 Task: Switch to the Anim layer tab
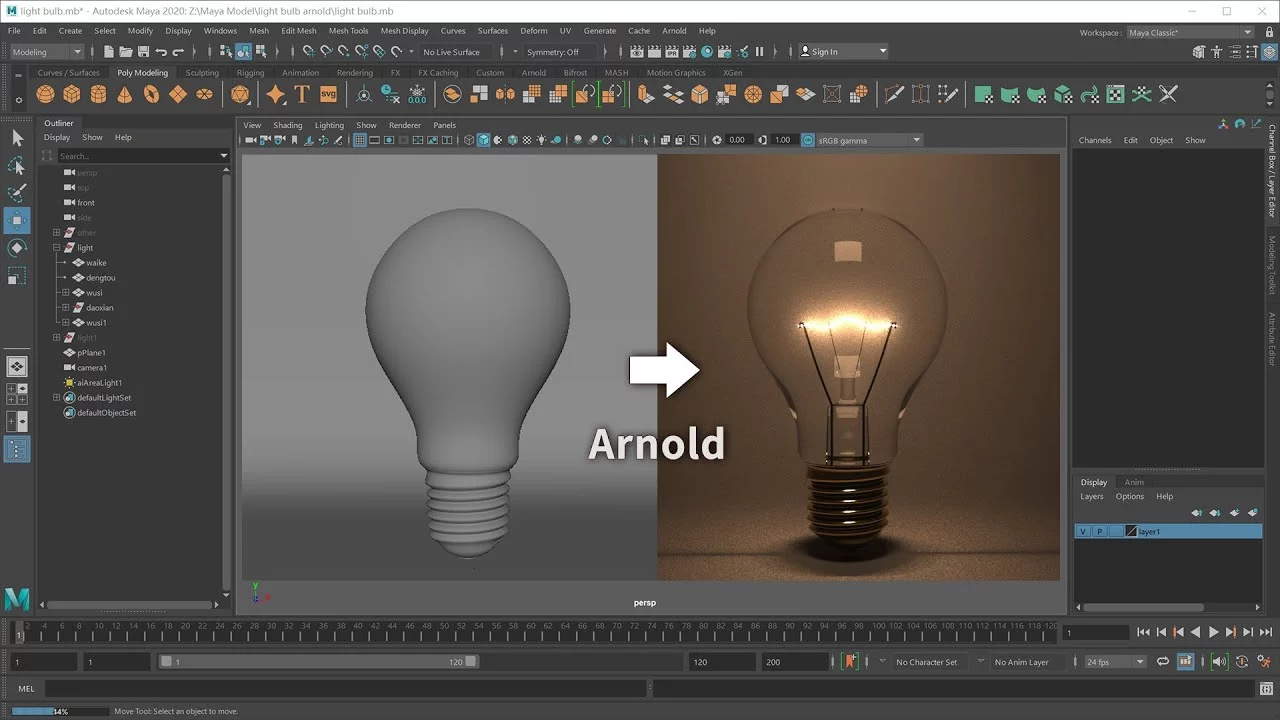click(x=1134, y=482)
